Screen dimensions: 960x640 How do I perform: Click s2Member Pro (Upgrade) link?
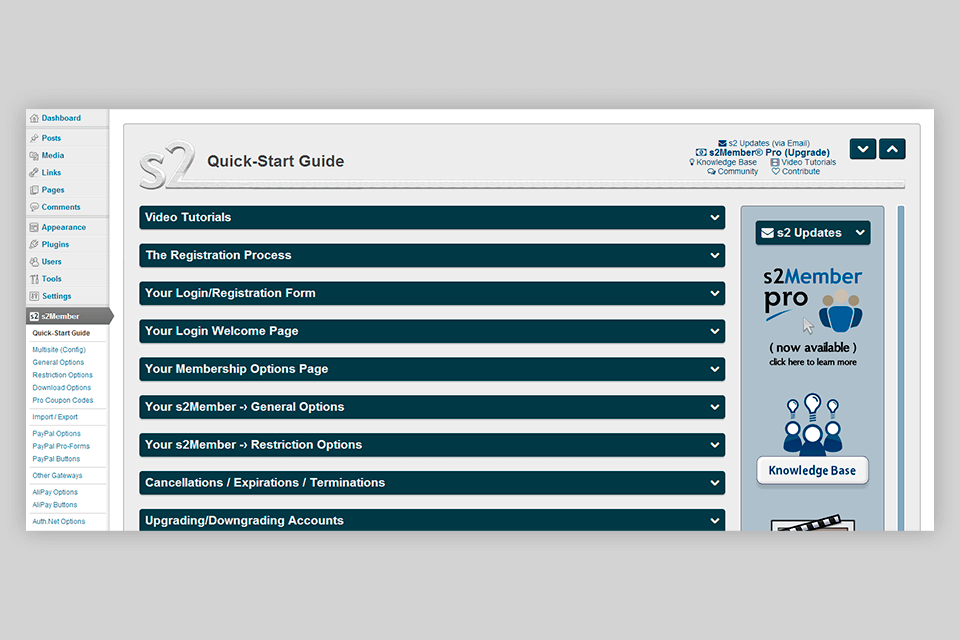pos(762,152)
